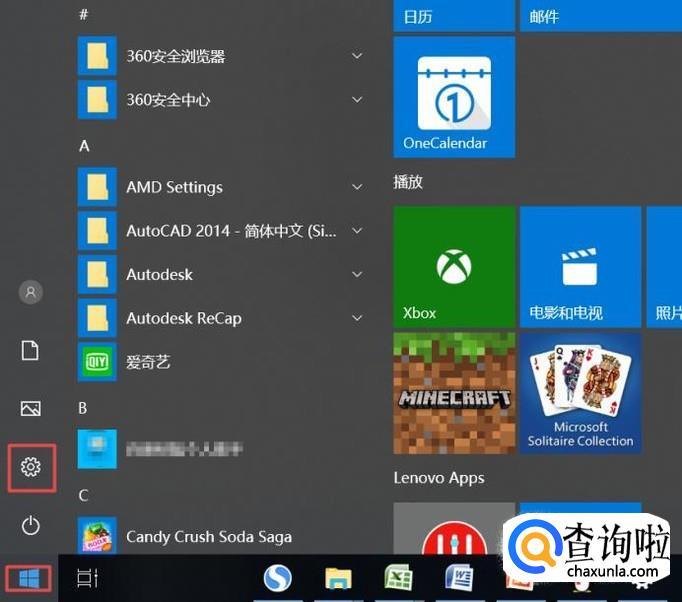Open File Explorer from taskbar
Screen dimensions: 682x602
tap(338, 579)
